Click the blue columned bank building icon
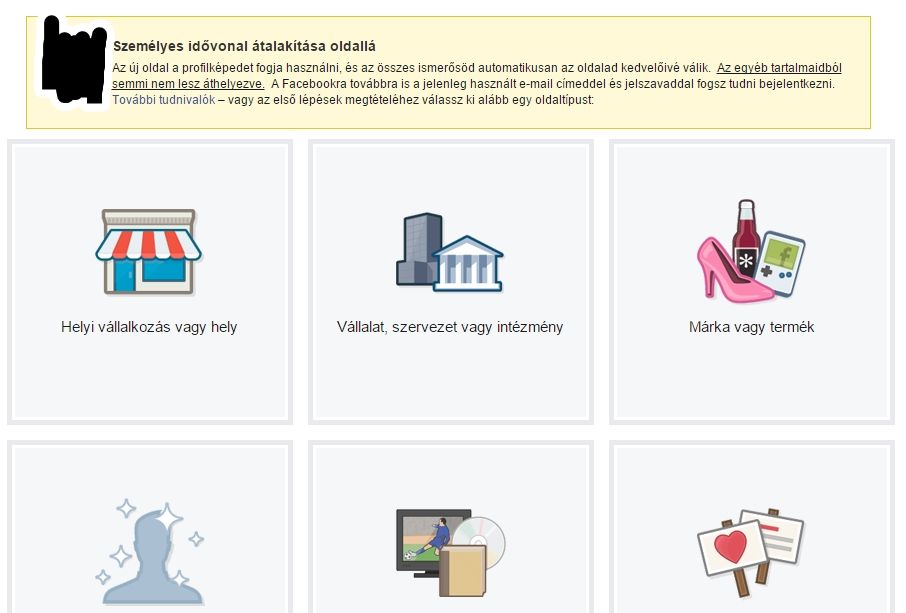This screenshot has height=613, width=906. coord(468,263)
